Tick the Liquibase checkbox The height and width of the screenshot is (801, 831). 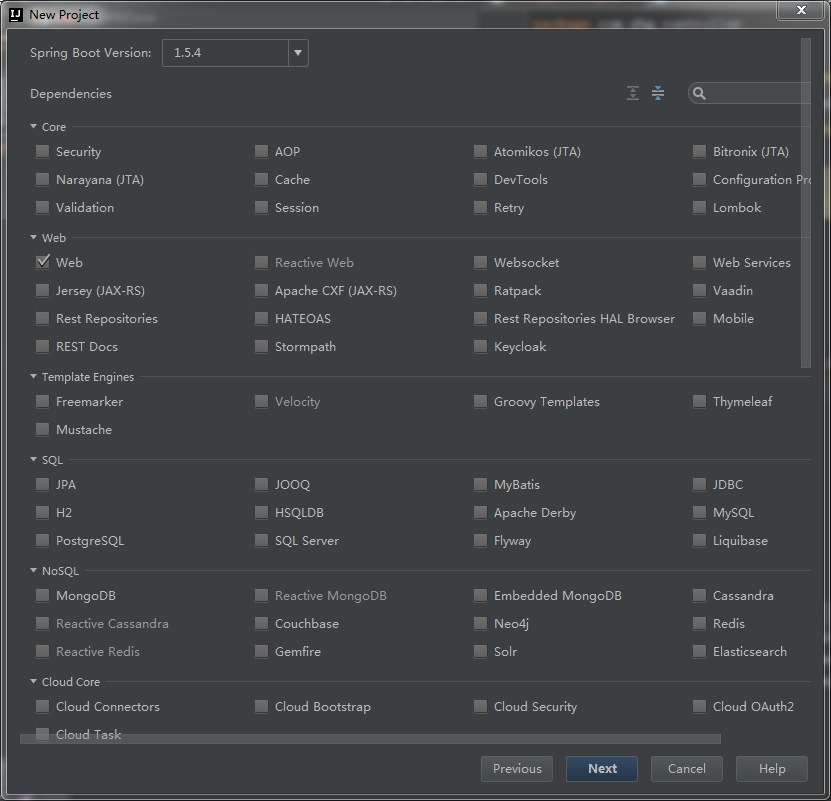(699, 541)
